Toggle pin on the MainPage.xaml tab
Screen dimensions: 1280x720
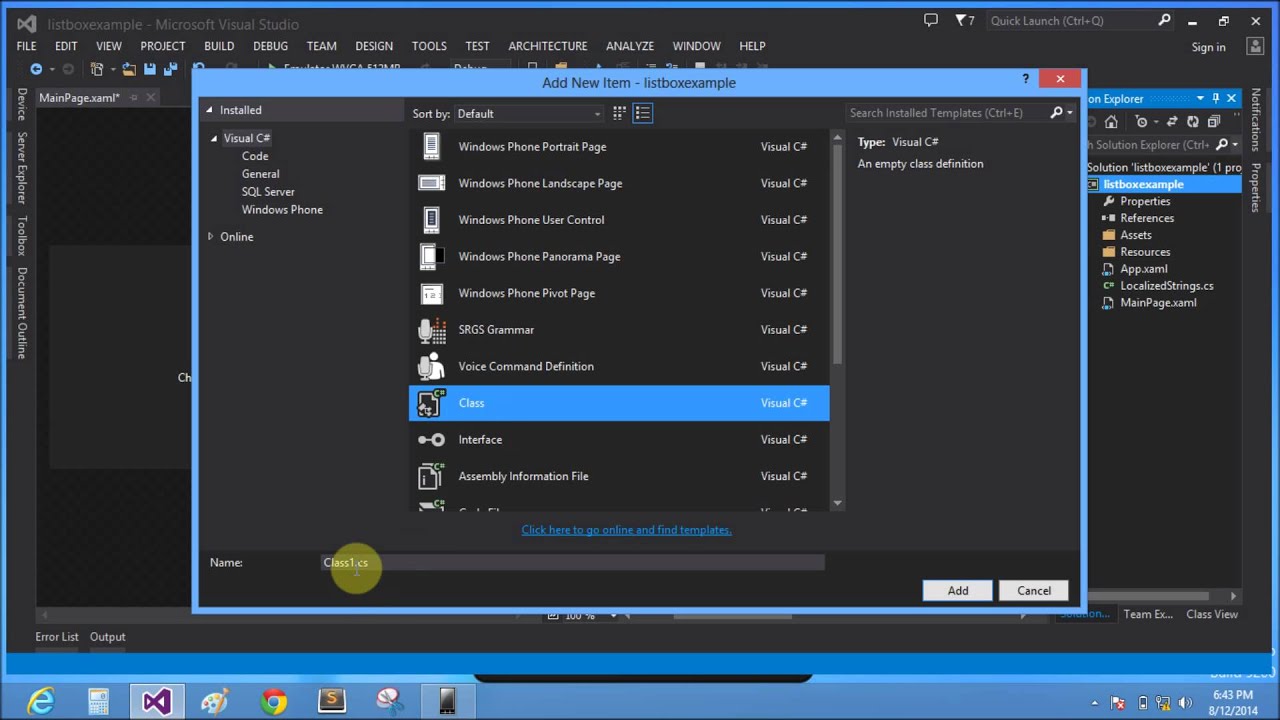click(x=133, y=98)
